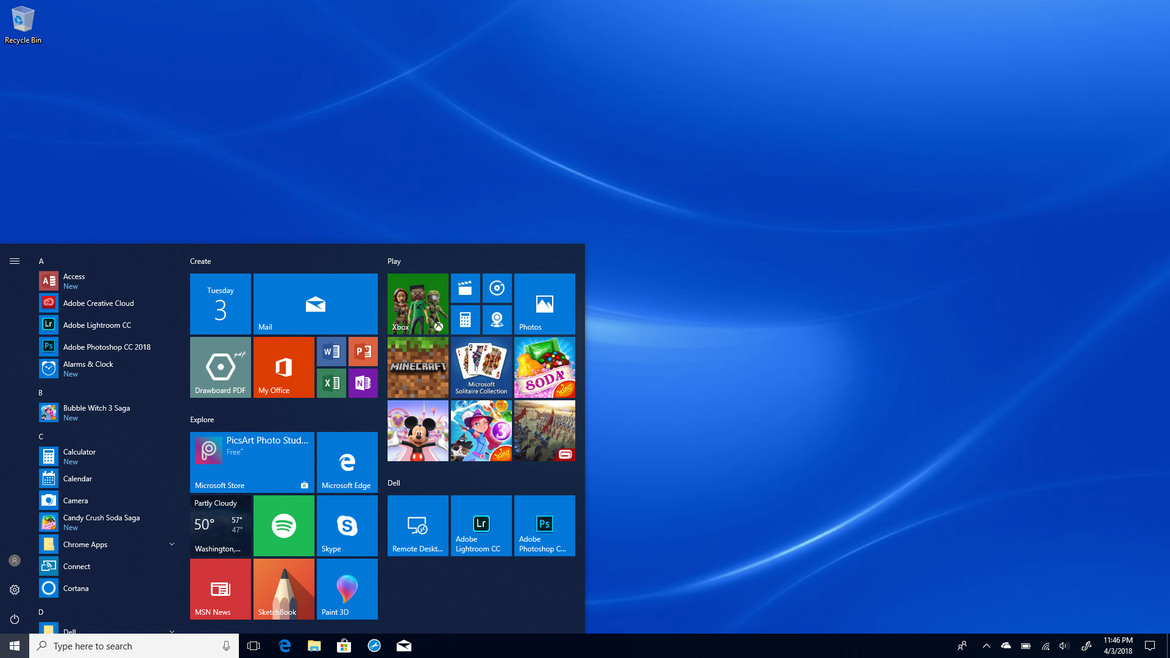The width and height of the screenshot is (1170, 658).
Task: Launch the Drawboard PDF tile
Action: [220, 367]
